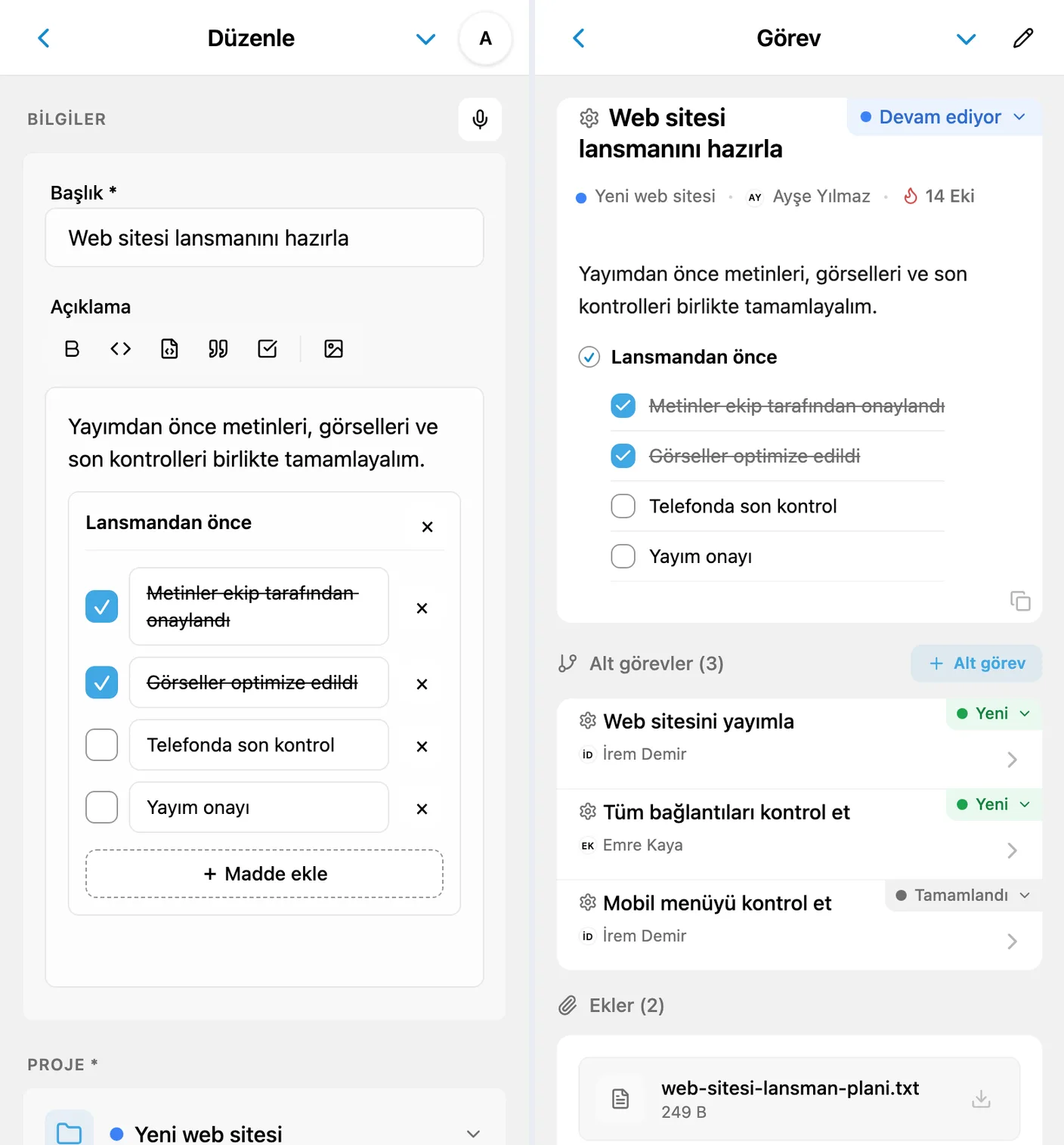
Task: Open the Düzenle header chevron menu
Action: (426, 39)
